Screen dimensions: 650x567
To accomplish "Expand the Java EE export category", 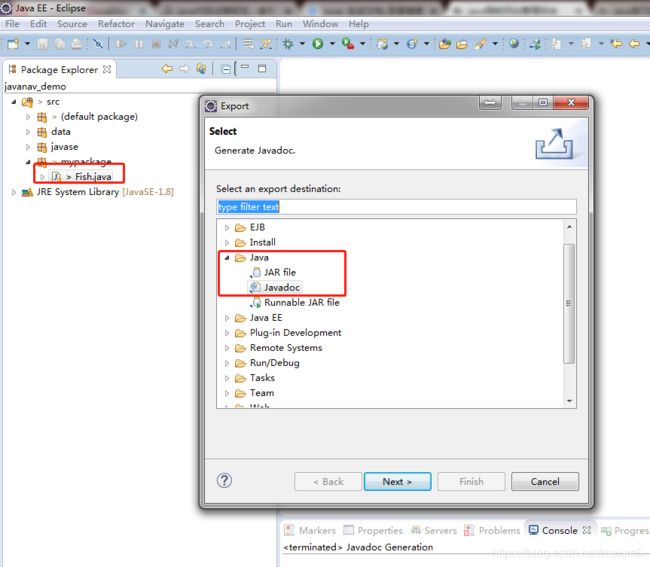I will pyautogui.click(x=227, y=318).
